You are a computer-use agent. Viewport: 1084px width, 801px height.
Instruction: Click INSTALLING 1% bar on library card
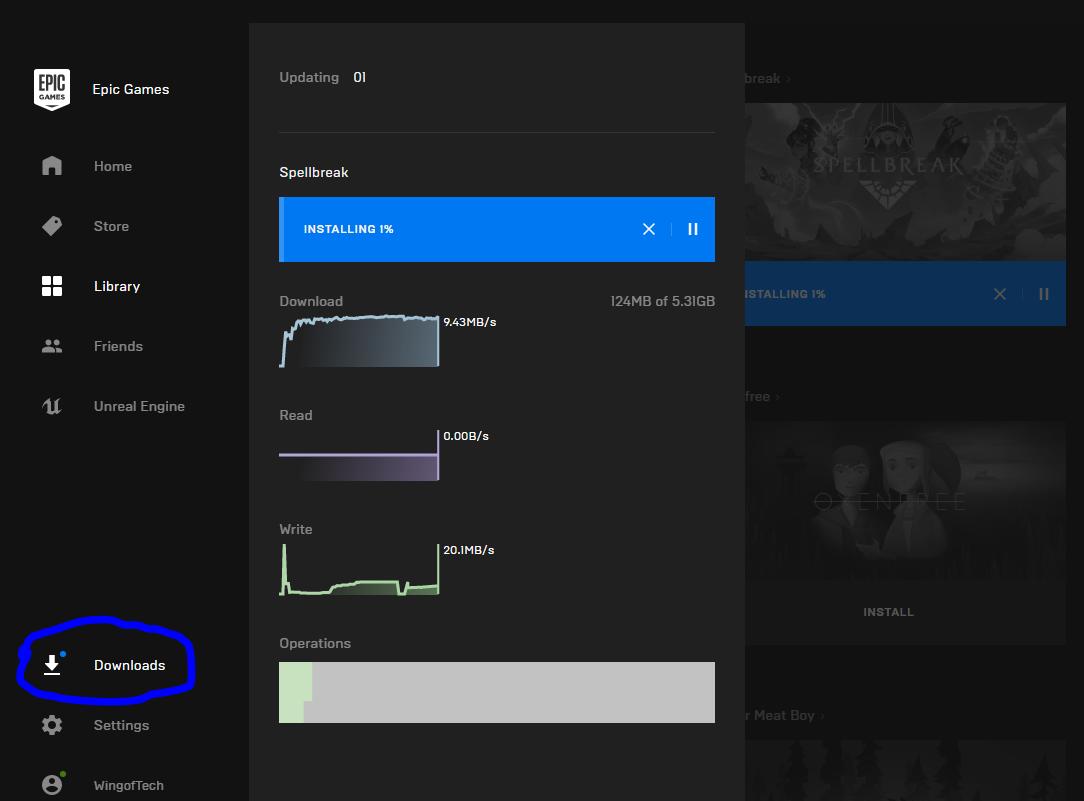click(x=905, y=294)
